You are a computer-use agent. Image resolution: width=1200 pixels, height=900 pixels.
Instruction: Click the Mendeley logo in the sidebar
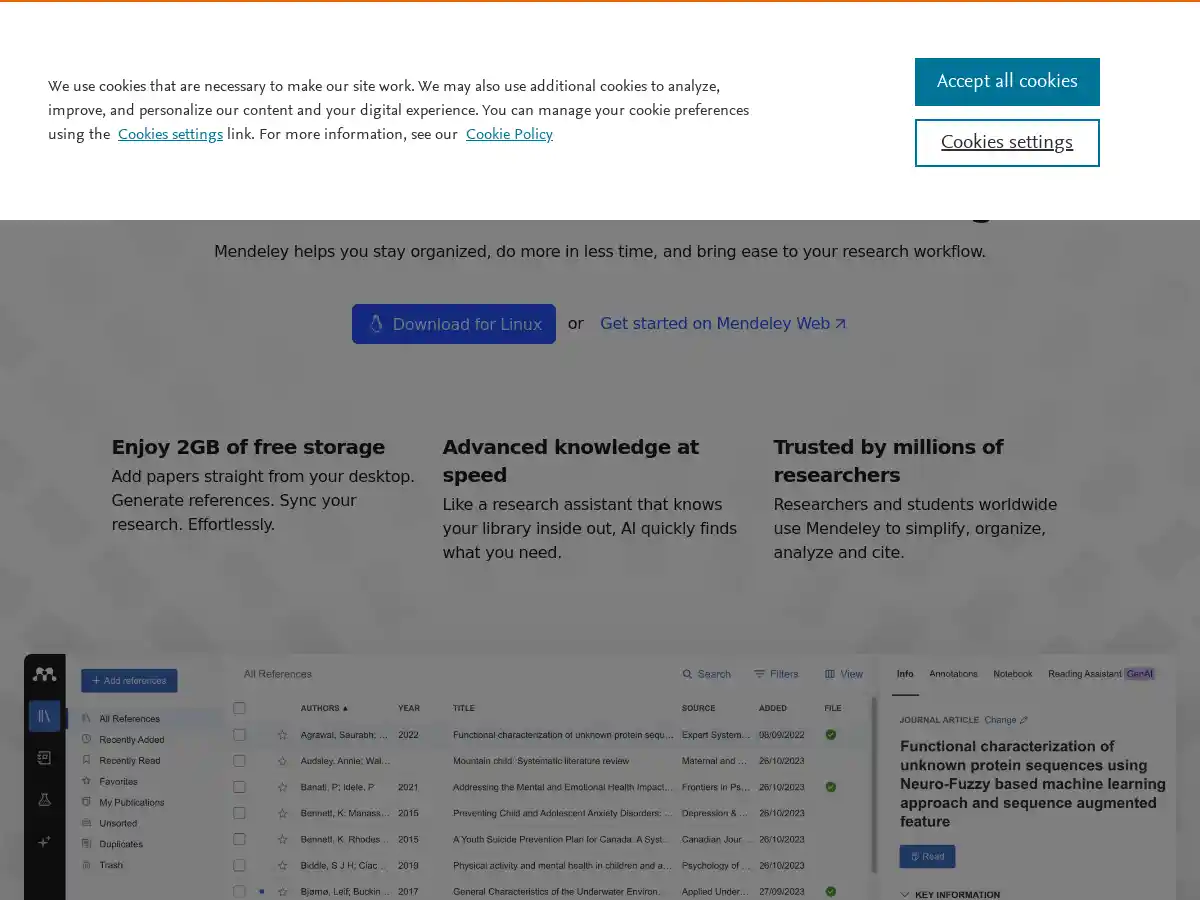[44, 673]
